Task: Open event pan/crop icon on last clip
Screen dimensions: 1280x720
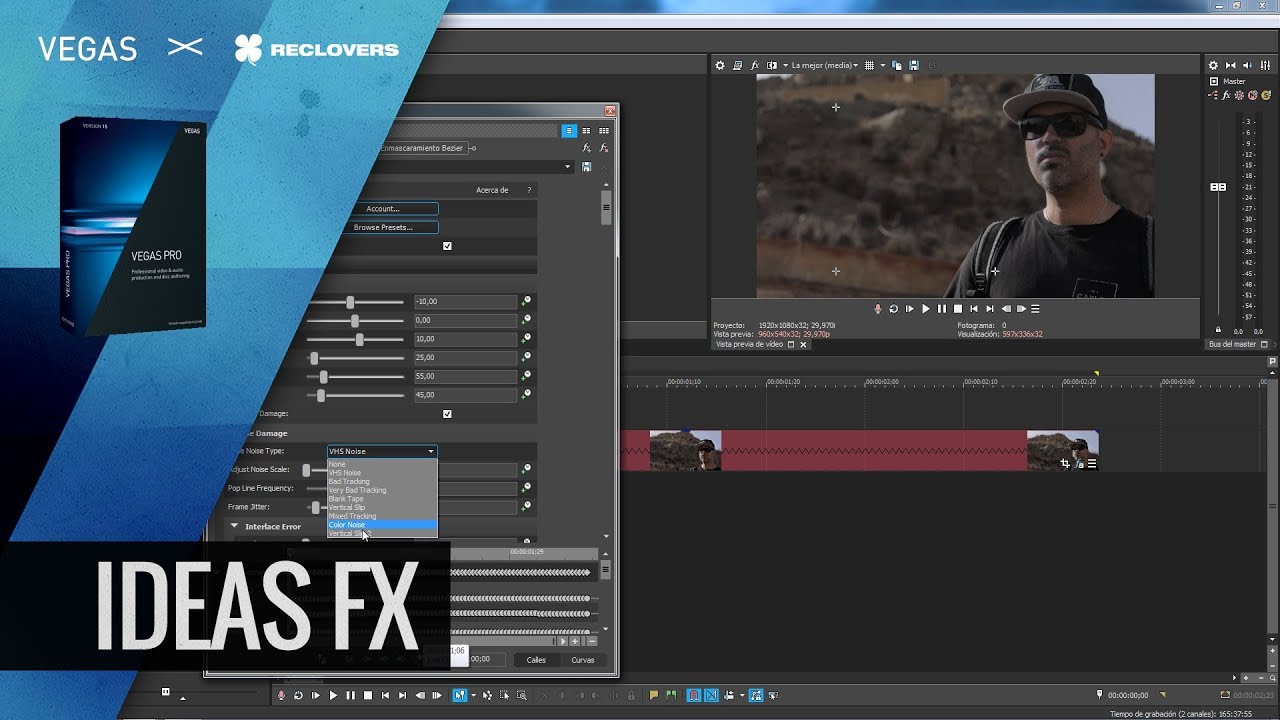Action: click(1066, 463)
